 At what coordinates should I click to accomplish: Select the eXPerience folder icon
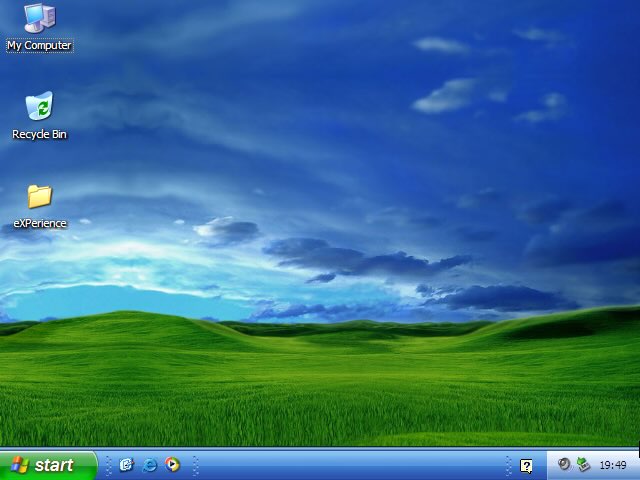point(40,196)
